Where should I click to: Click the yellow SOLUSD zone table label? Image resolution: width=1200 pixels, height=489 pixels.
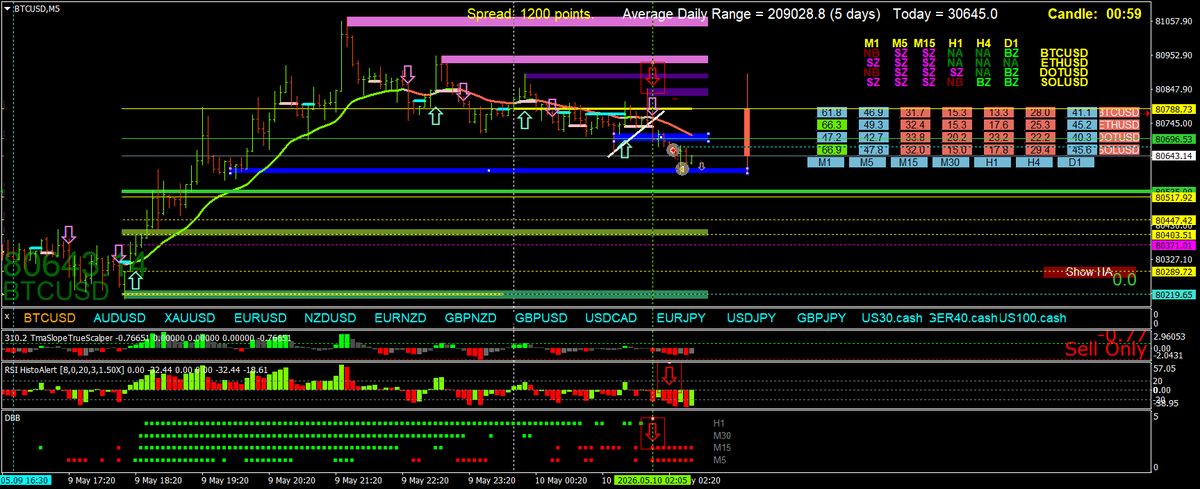pyautogui.click(x=1065, y=81)
